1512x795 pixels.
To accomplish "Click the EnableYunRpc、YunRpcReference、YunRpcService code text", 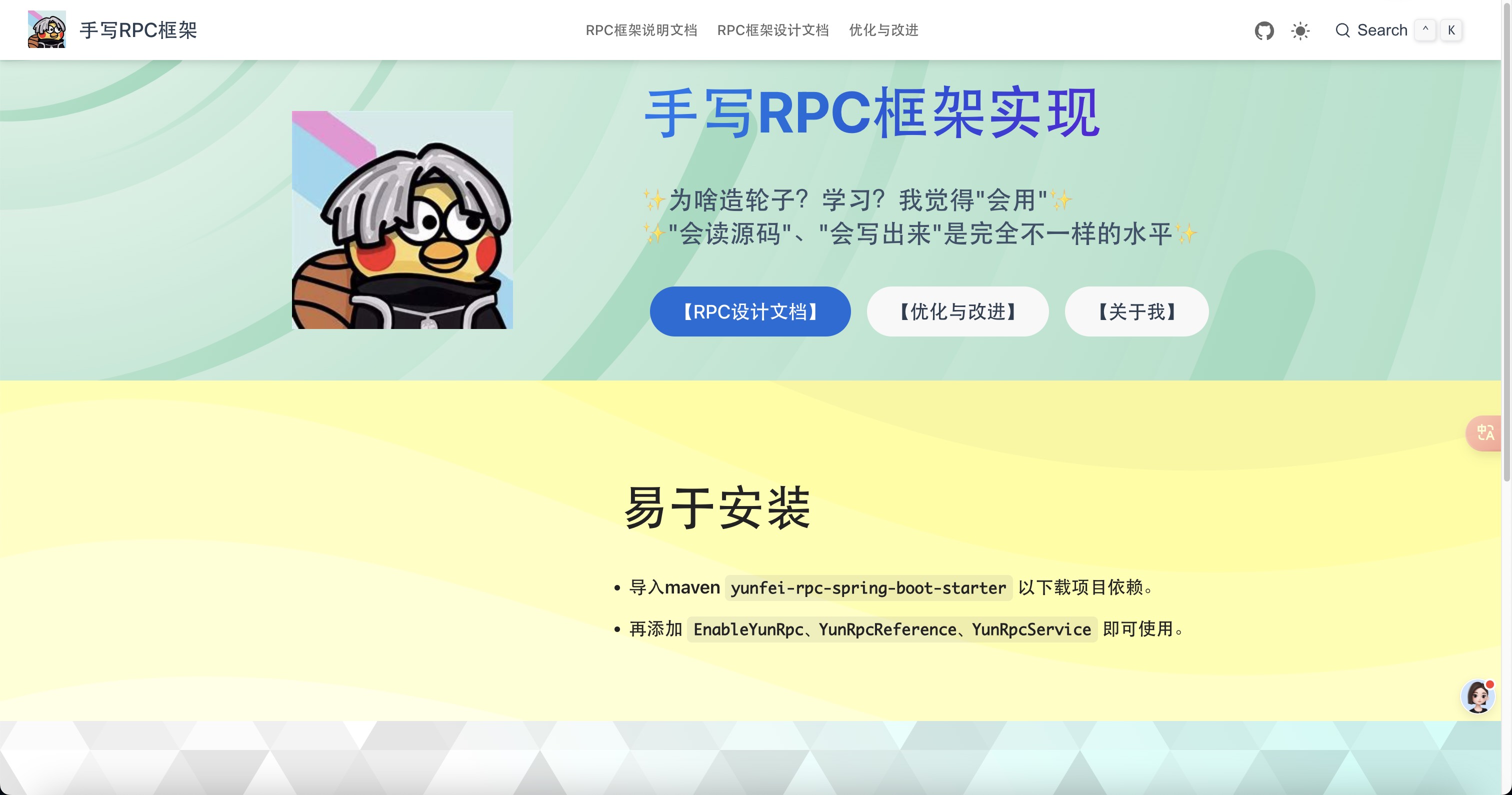I will pyautogui.click(x=891, y=629).
